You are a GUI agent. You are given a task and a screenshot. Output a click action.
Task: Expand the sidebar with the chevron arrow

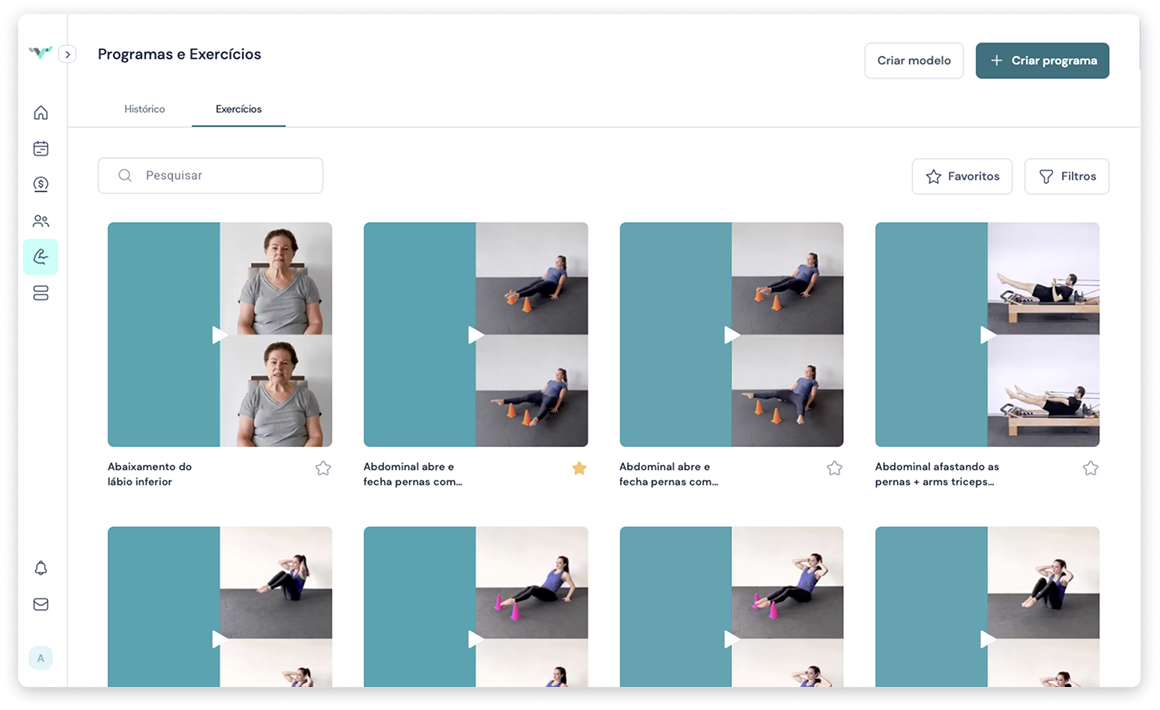68,55
